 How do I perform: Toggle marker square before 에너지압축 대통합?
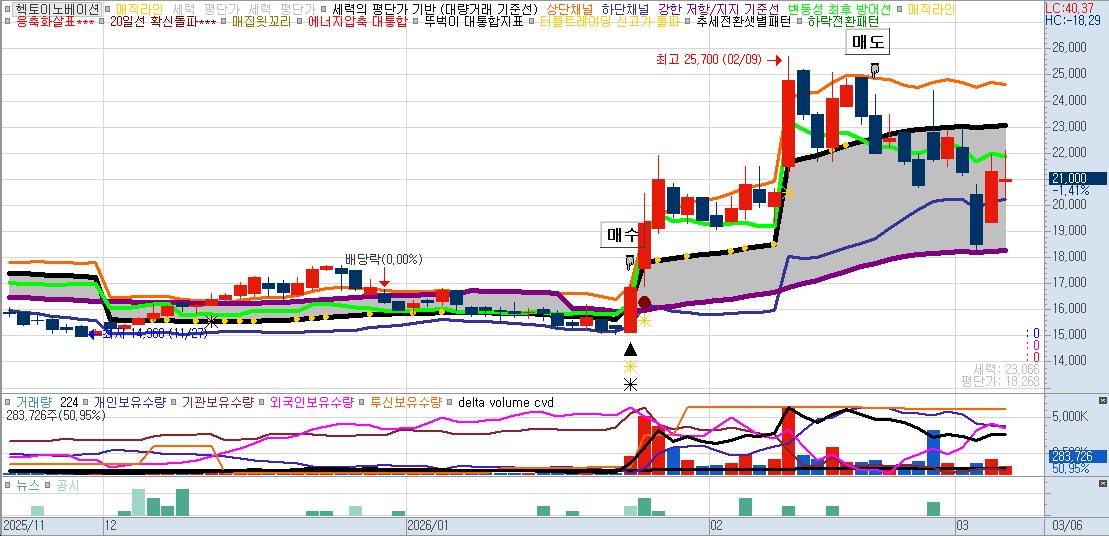301,21
